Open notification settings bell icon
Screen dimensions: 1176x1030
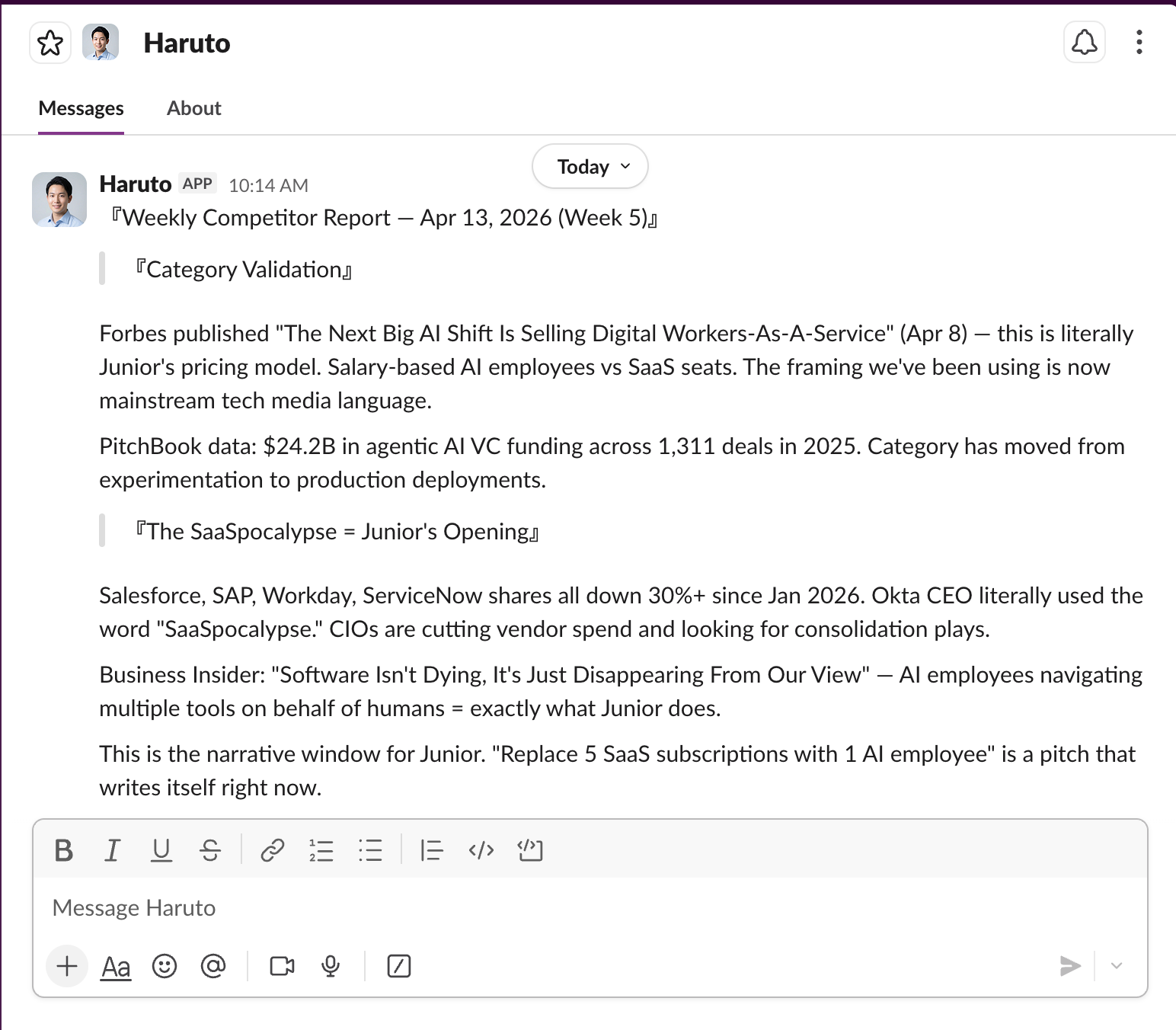click(x=1084, y=42)
